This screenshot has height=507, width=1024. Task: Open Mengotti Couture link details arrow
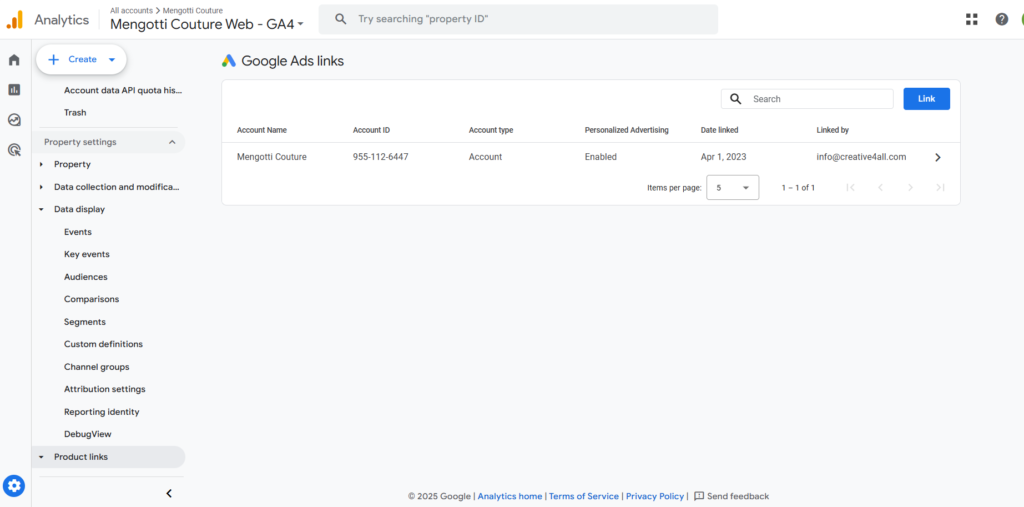pos(938,157)
